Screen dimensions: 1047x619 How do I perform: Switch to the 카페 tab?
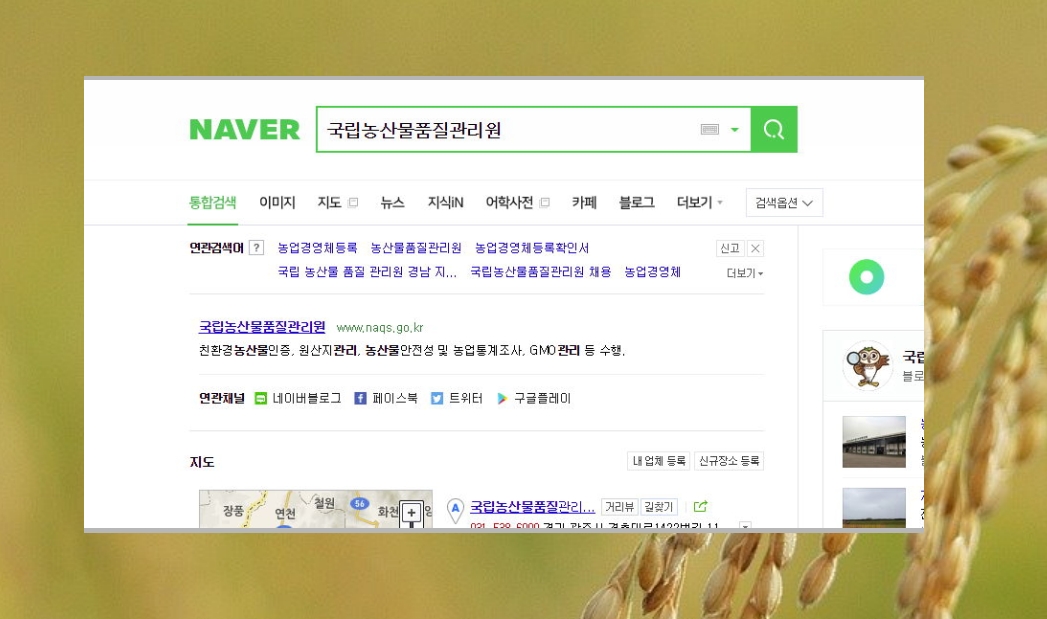point(584,202)
